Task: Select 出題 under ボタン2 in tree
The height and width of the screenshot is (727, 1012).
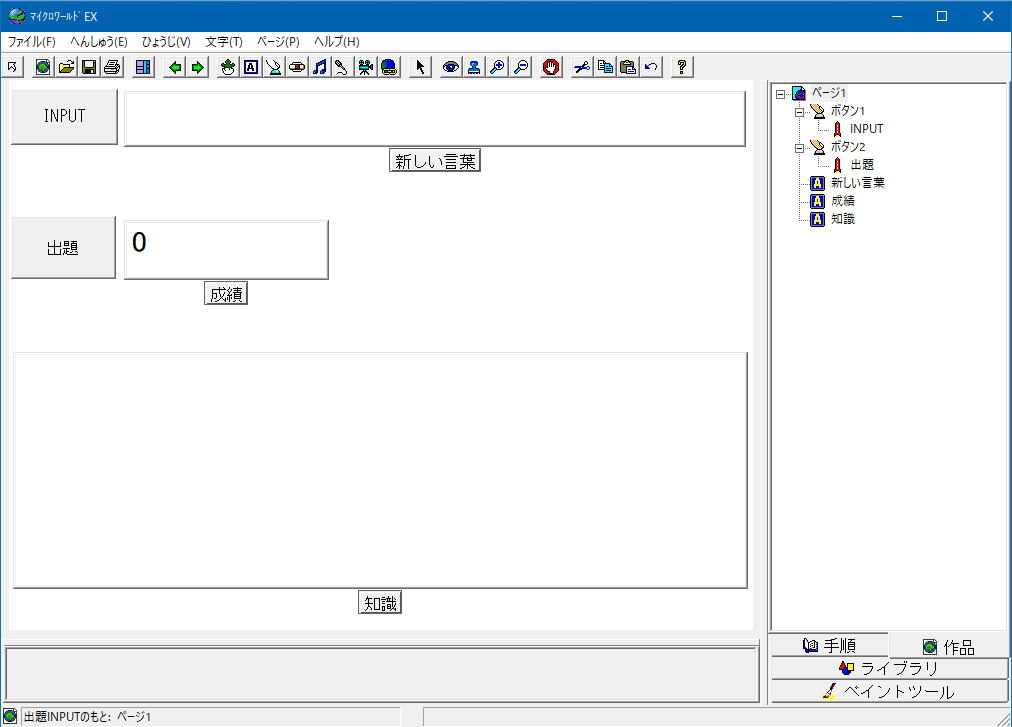Action: click(x=862, y=165)
